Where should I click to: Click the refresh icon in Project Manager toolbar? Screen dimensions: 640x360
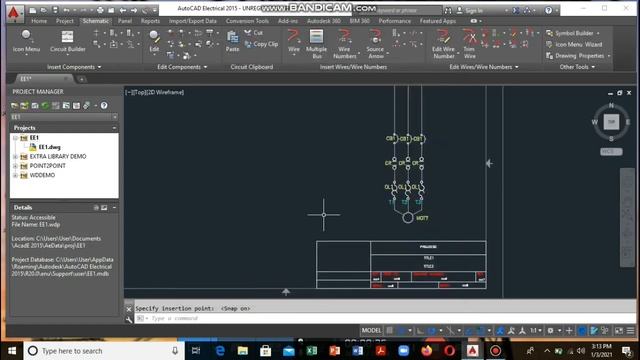45,106
